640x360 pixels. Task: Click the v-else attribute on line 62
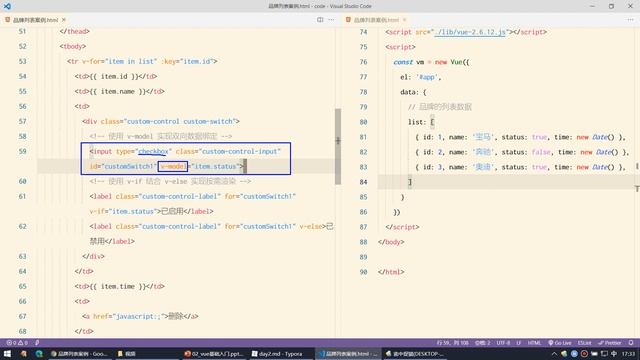pos(311,227)
